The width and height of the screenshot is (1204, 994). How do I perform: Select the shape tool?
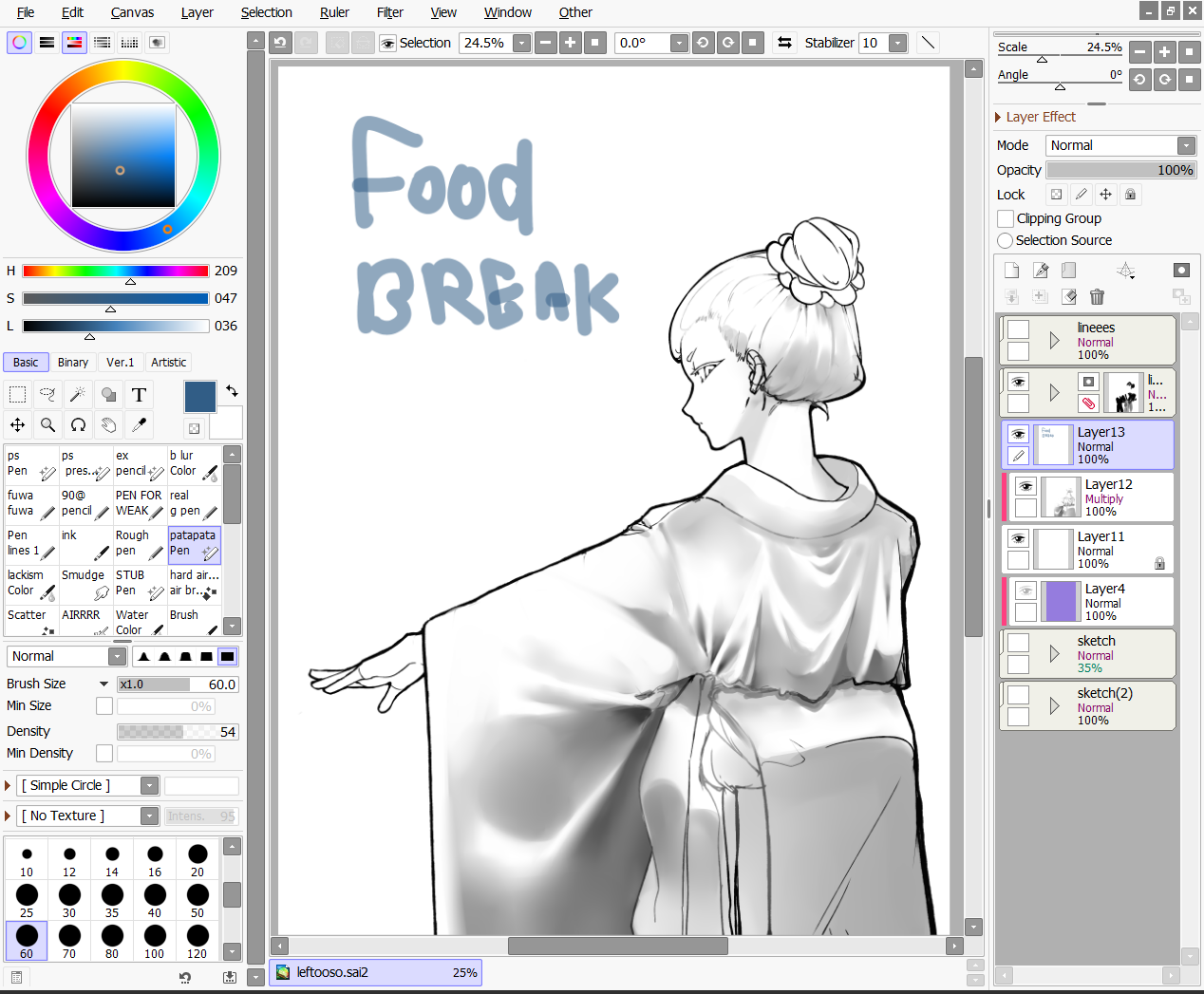[108, 395]
